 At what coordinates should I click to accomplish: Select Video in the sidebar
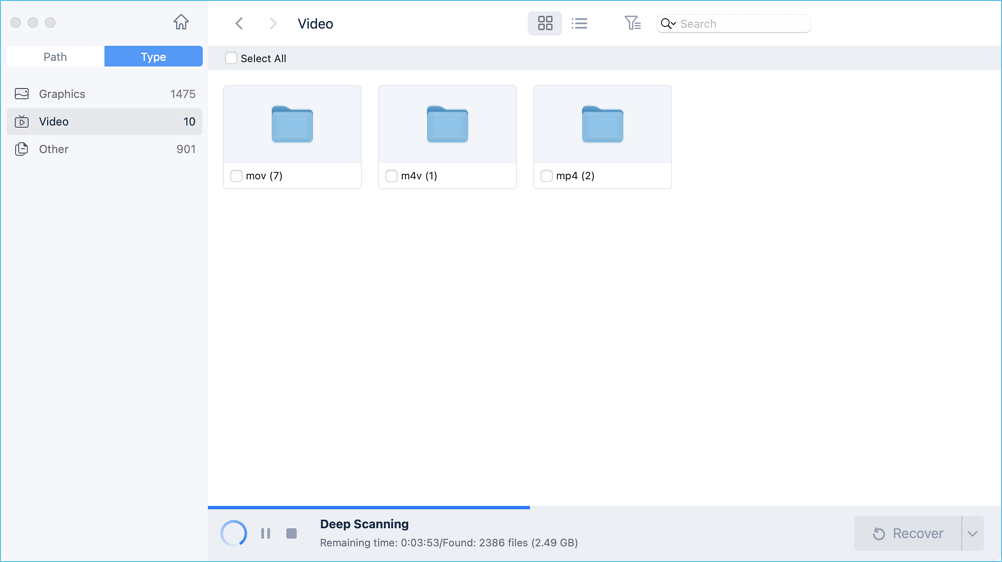pos(104,121)
